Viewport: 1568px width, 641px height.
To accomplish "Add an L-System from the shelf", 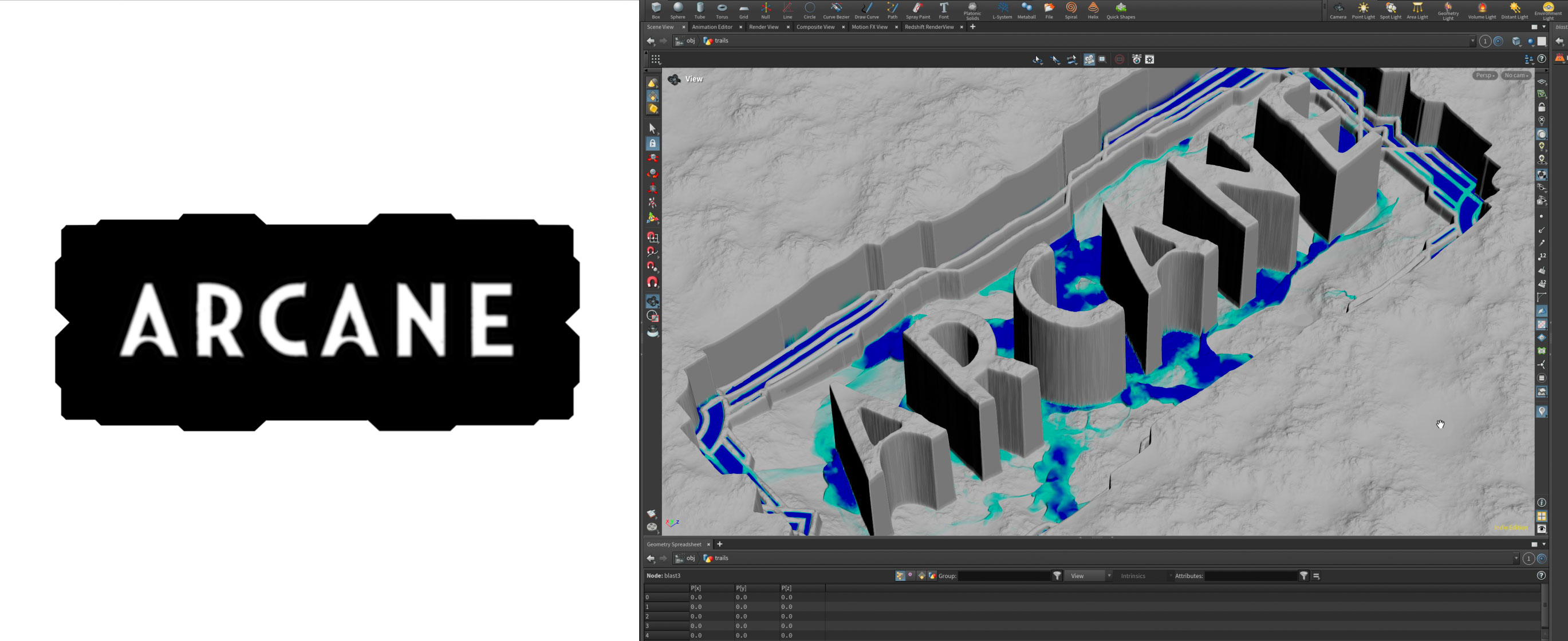I will click(x=1002, y=10).
